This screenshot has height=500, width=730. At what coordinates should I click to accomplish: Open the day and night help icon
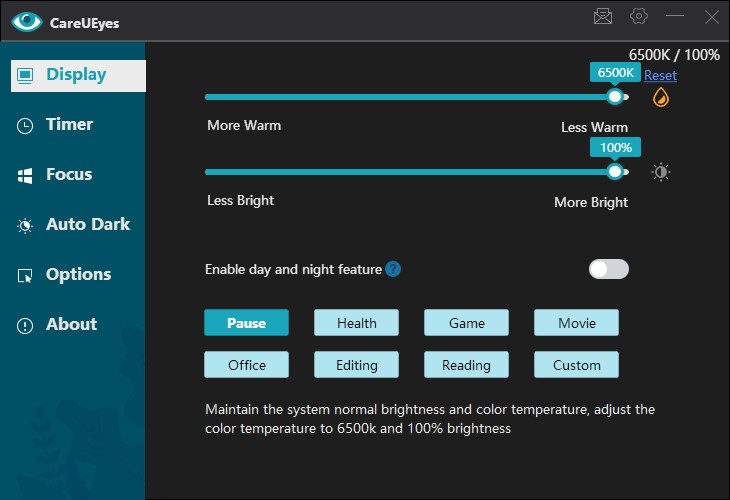click(393, 269)
